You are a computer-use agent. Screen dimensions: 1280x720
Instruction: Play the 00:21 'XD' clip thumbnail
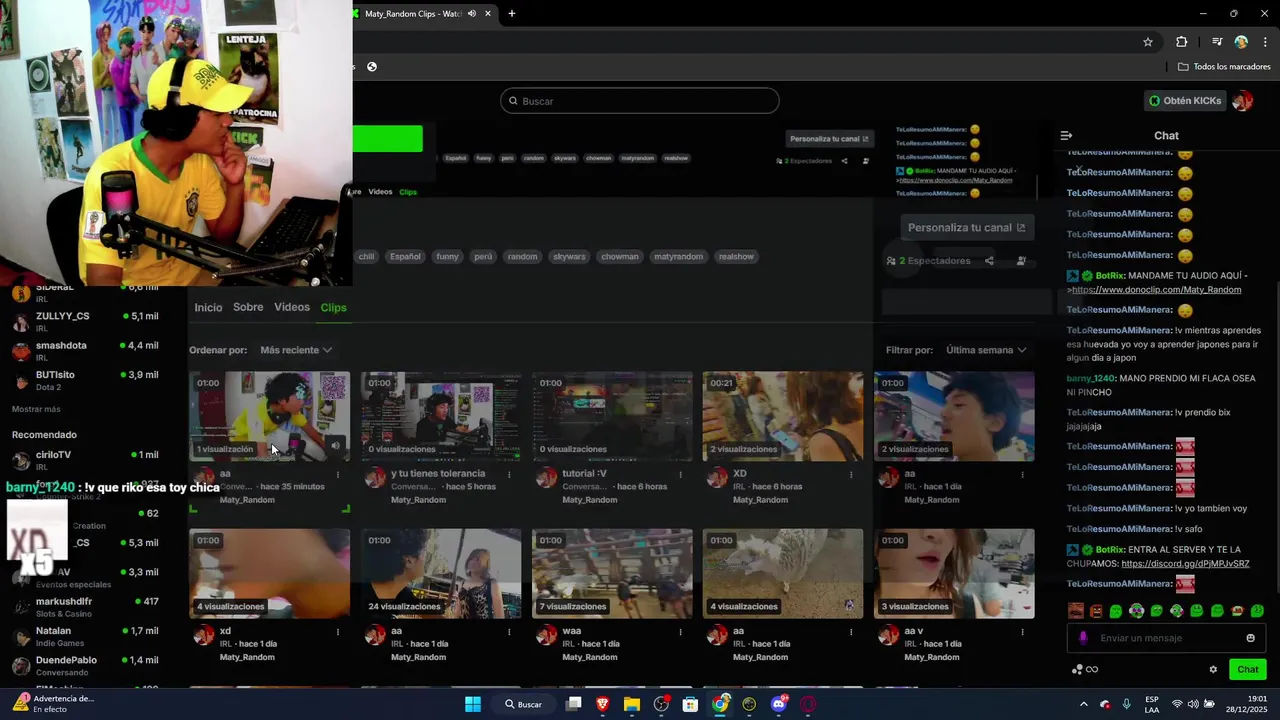pos(783,416)
